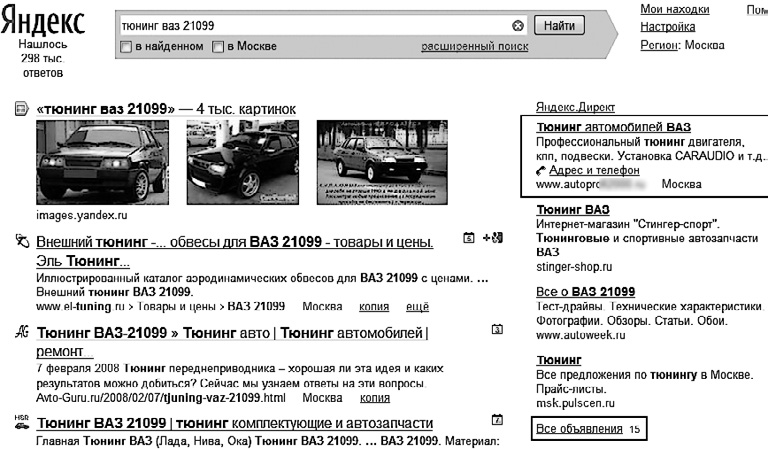Open the images icon beside «тюнинг ваз 21099»
The width and height of the screenshot is (768, 449).
22,109
